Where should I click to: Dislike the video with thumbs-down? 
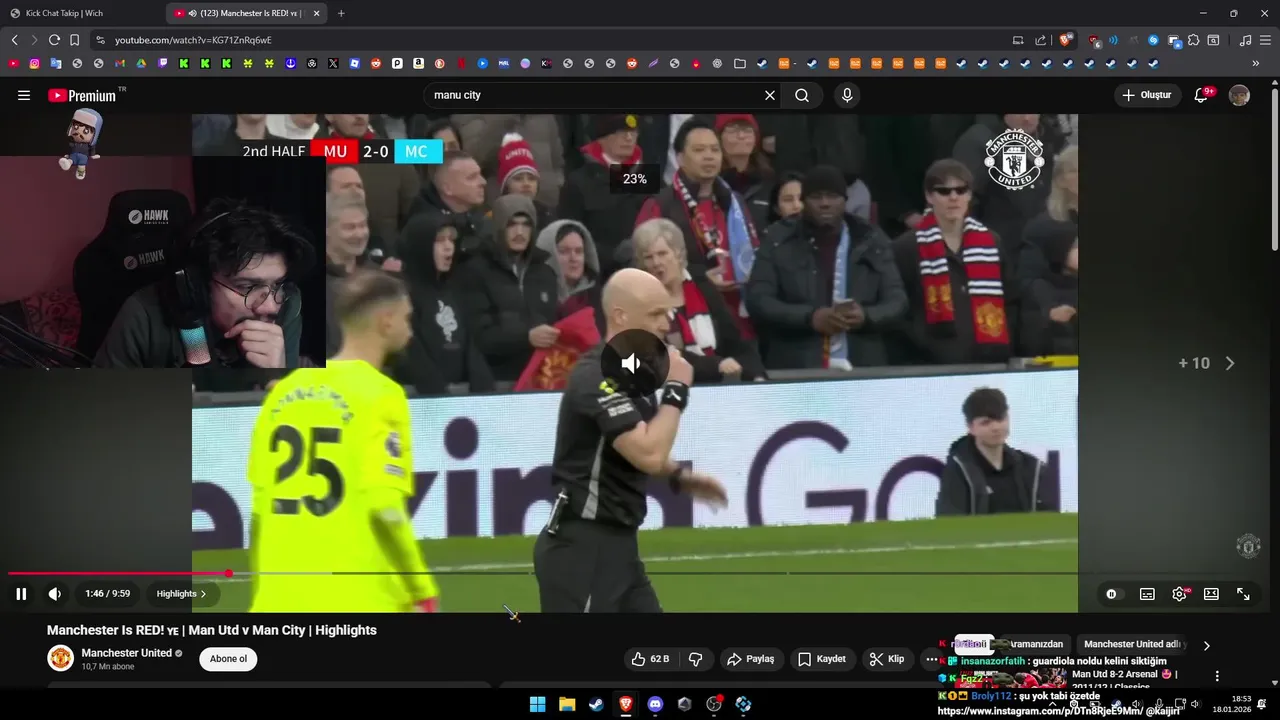tap(696, 659)
